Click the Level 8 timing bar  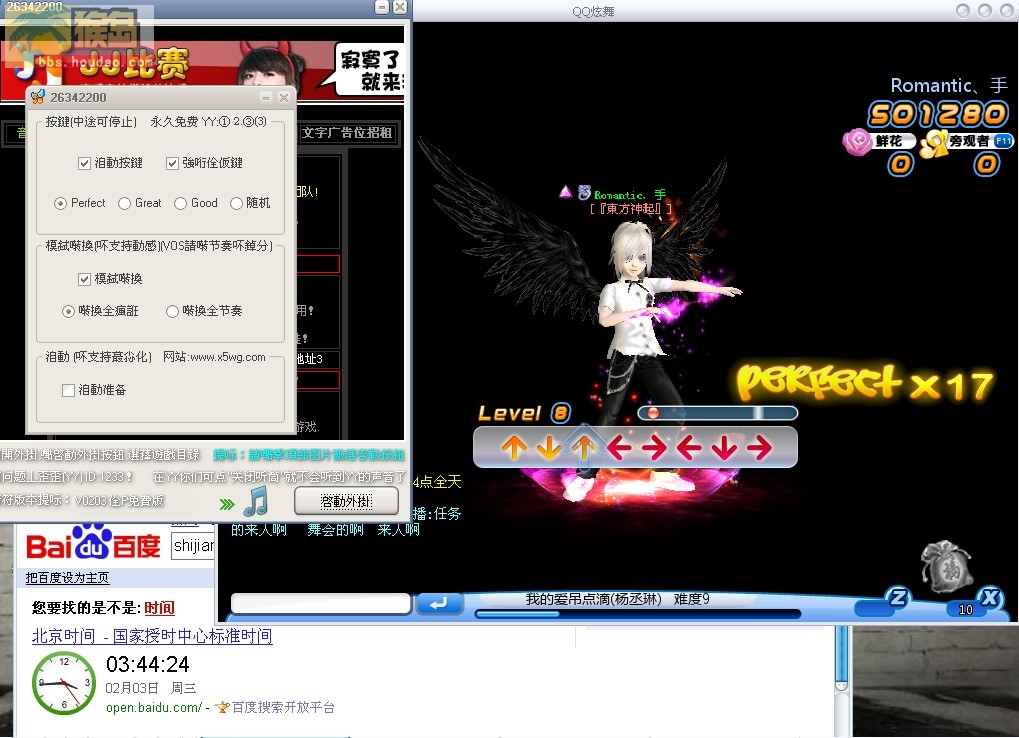tap(718, 413)
